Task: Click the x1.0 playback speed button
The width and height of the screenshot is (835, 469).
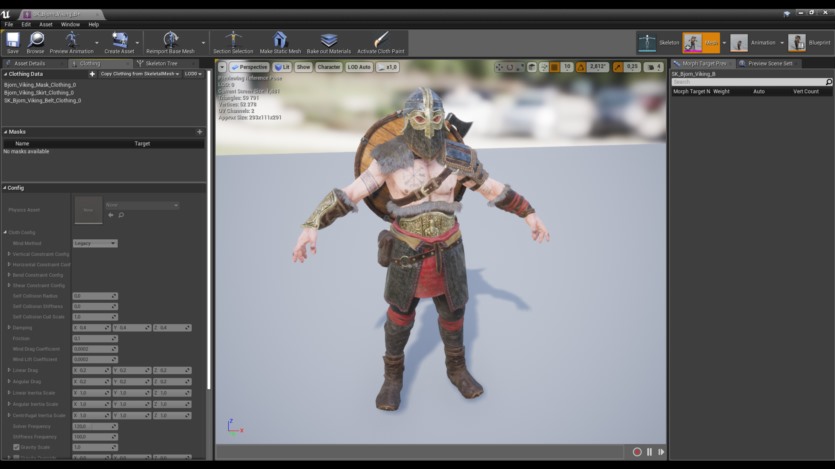Action: [387, 67]
